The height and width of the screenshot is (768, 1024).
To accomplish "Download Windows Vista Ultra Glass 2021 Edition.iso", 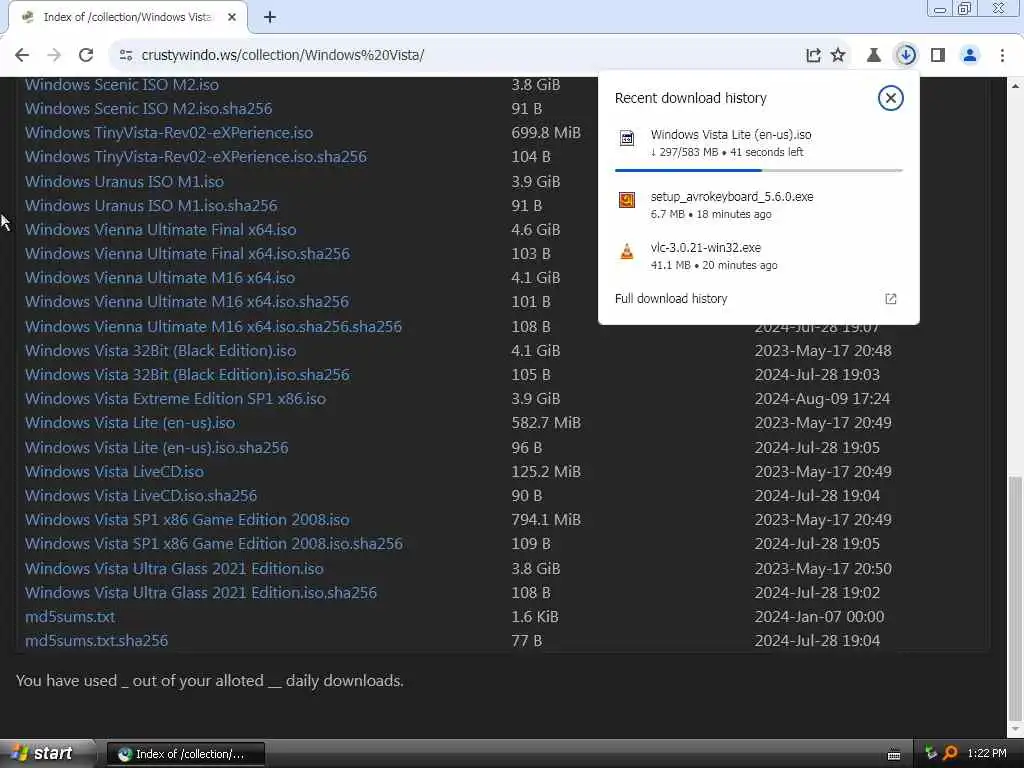I will (174, 569).
